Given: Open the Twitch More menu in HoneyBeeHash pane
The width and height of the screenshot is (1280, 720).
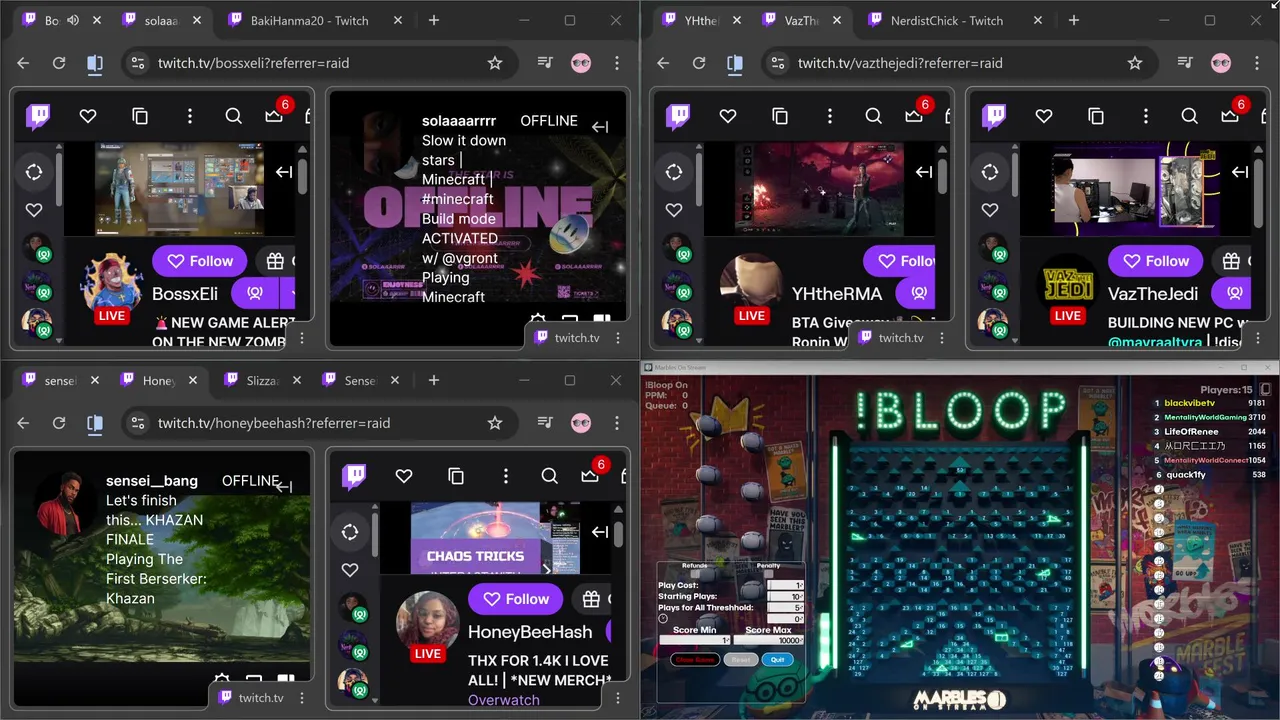Looking at the screenshot, I should click(x=506, y=476).
